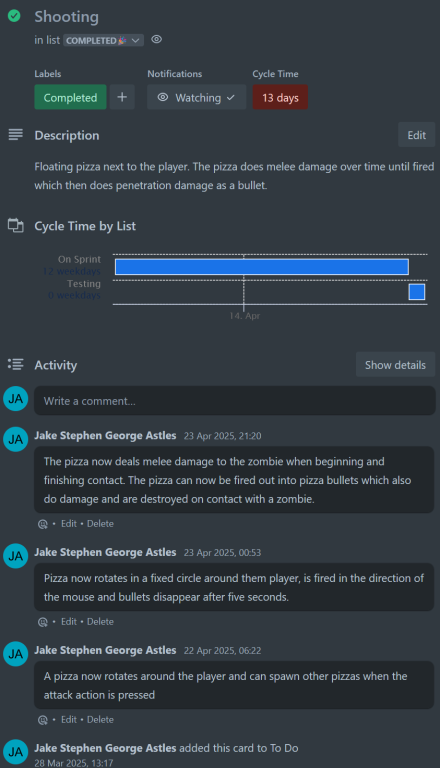Add reaction to the 22 Apr comment
Viewport: 440px width, 768px height.
pos(43,720)
